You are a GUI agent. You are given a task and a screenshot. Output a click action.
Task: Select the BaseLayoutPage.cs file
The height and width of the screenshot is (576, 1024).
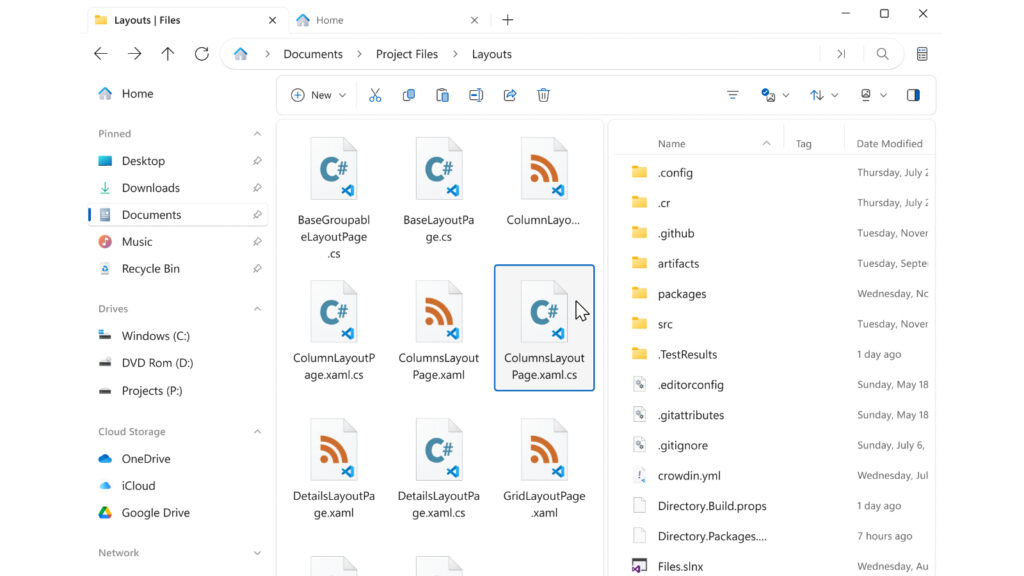coord(439,191)
